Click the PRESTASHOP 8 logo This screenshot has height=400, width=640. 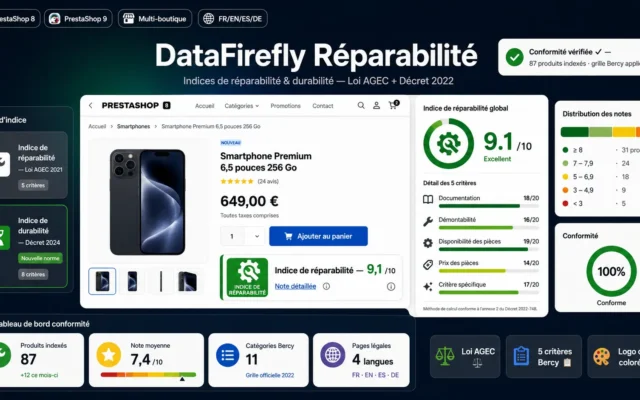136,105
